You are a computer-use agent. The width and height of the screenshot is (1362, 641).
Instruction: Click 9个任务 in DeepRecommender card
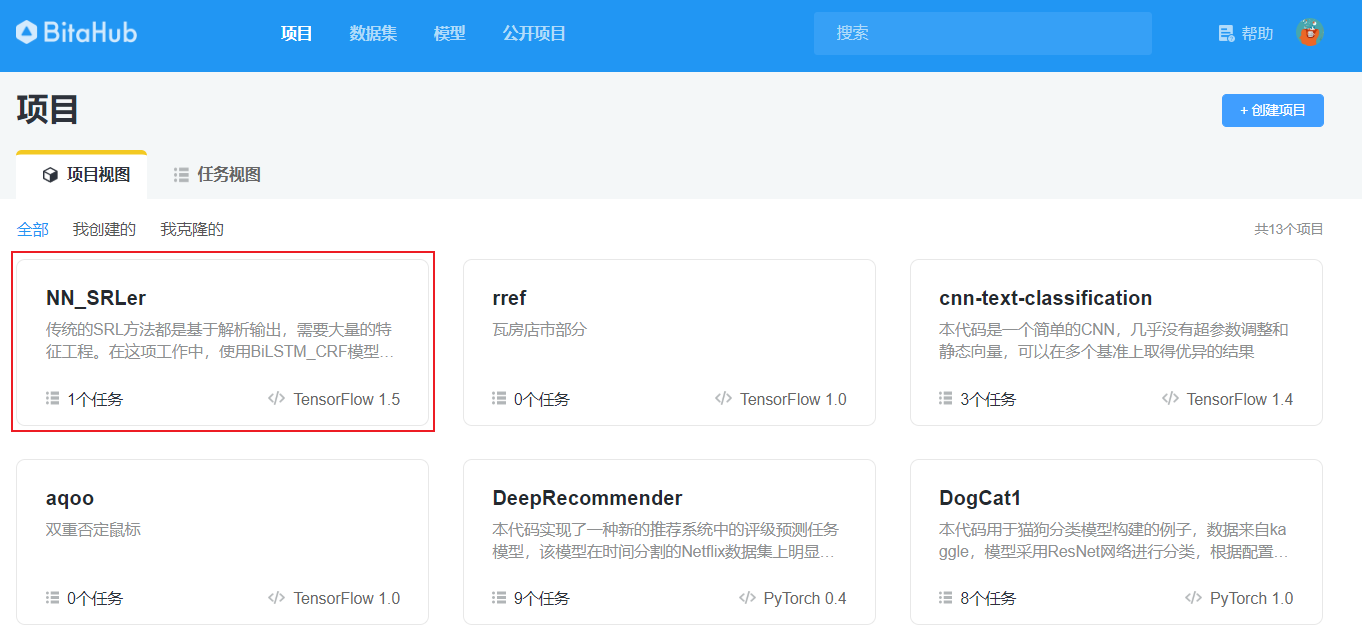coord(541,598)
